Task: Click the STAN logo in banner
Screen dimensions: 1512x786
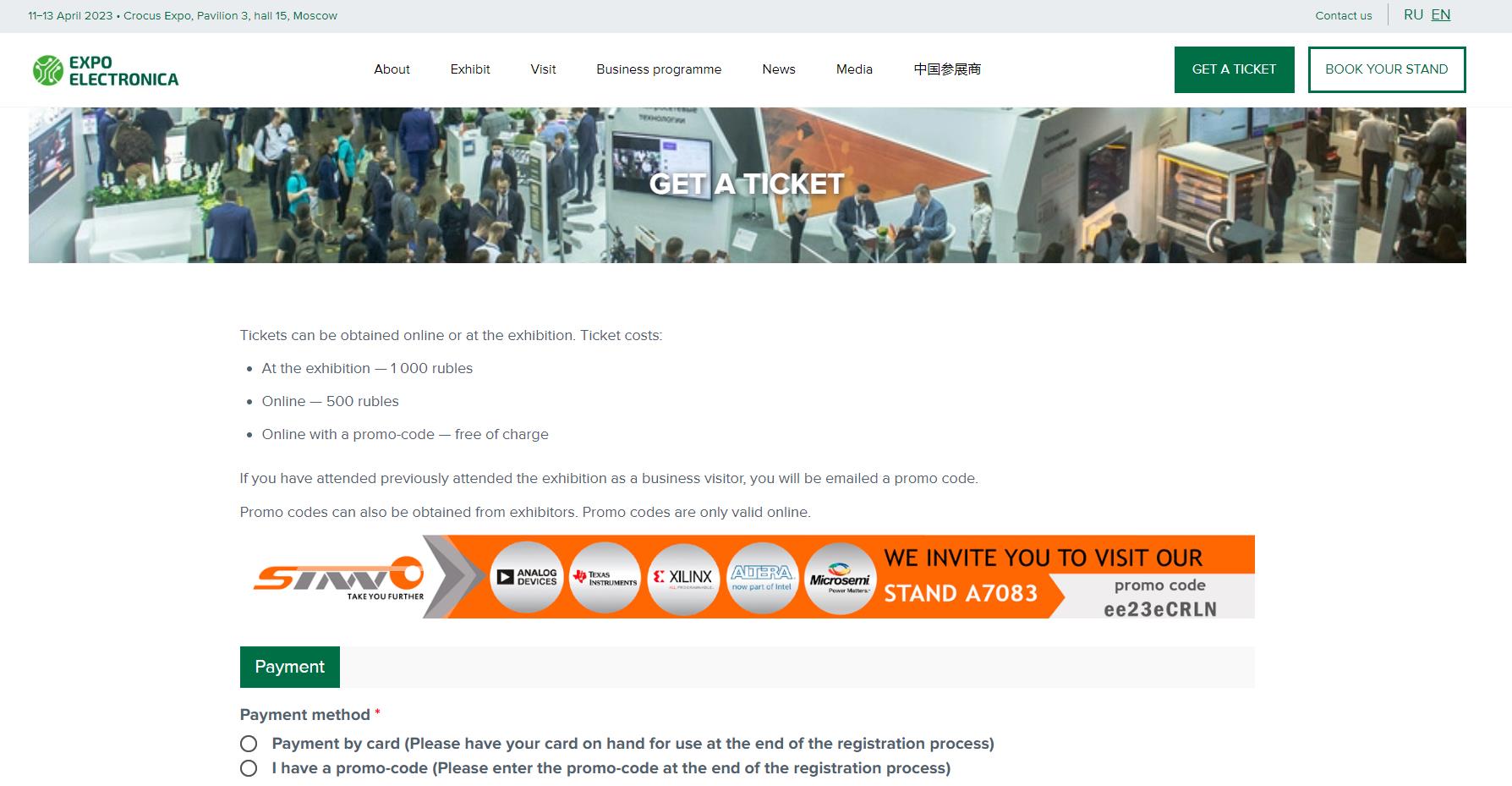Action: [338, 577]
